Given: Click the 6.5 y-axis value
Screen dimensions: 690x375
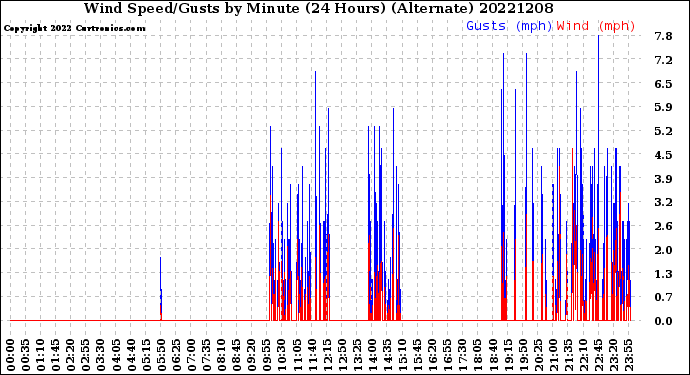Looking at the screenshot, I should click(663, 84).
